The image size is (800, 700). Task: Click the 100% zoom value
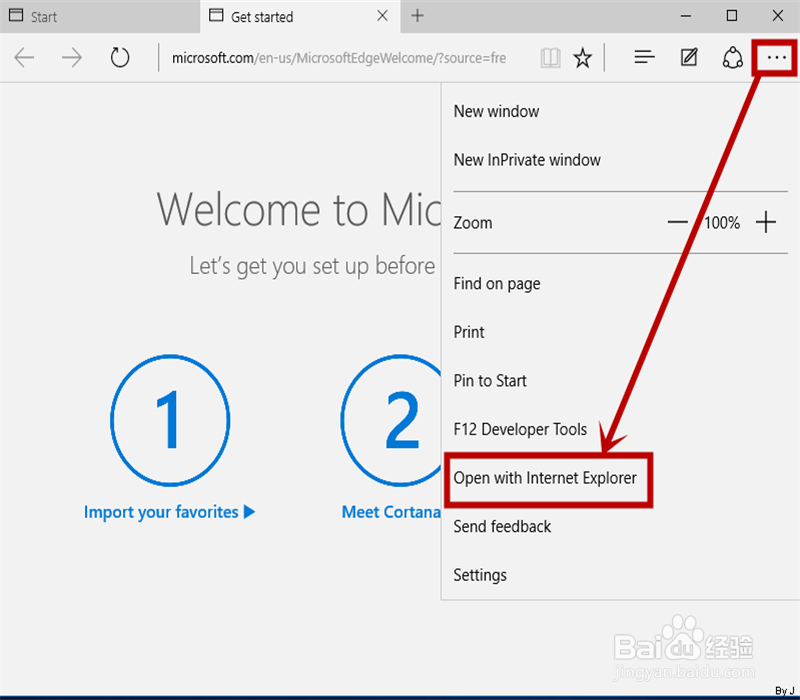point(722,223)
